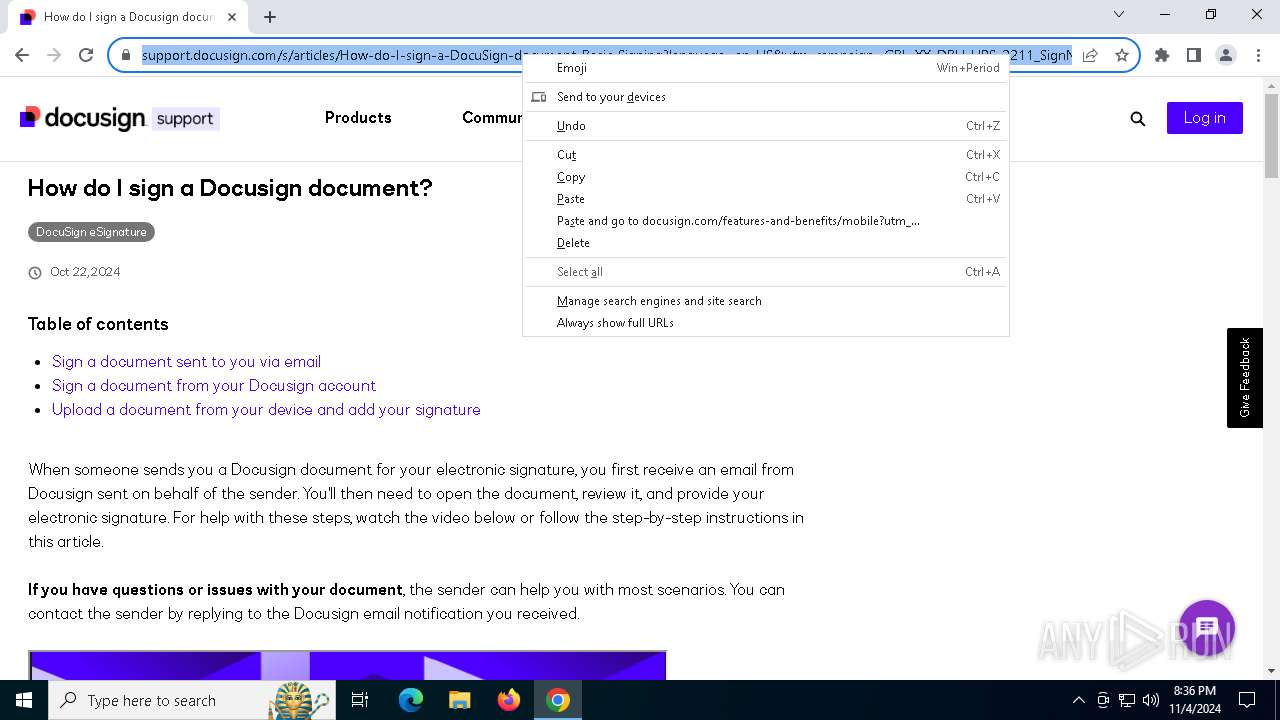Viewport: 1280px width, 720px height.
Task: Open the Chrome three-dot menu
Action: (x=1258, y=55)
